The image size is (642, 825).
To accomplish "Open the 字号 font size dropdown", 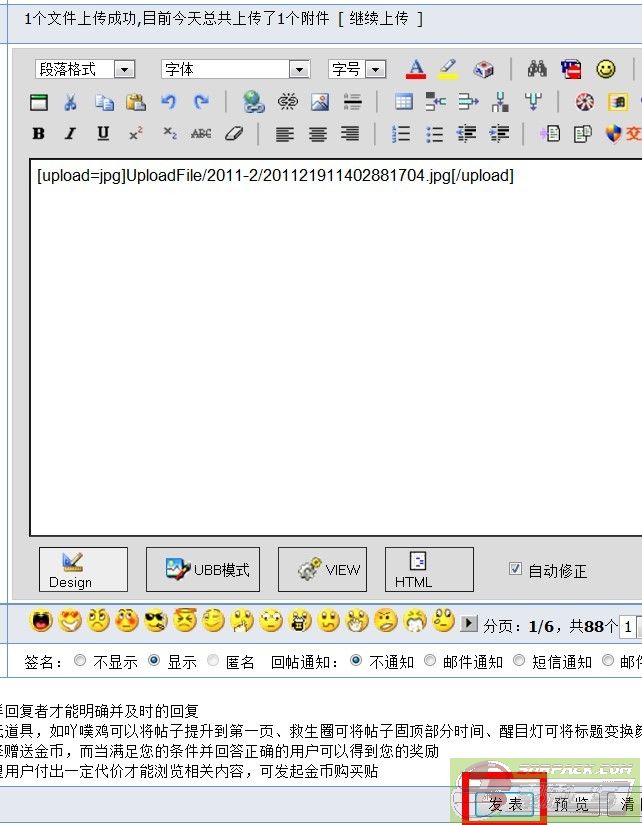I will pos(357,69).
